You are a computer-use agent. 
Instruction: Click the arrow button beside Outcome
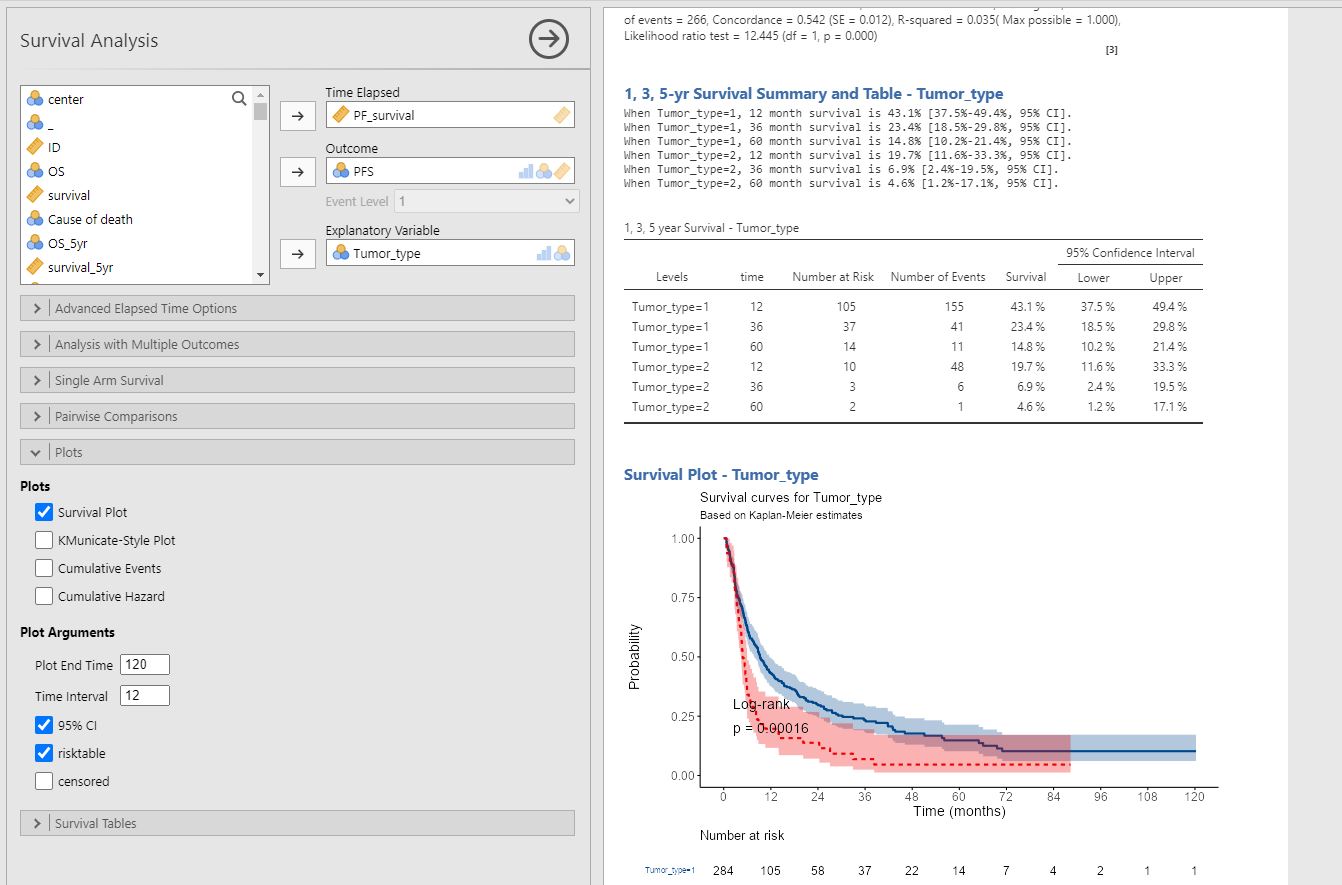297,171
